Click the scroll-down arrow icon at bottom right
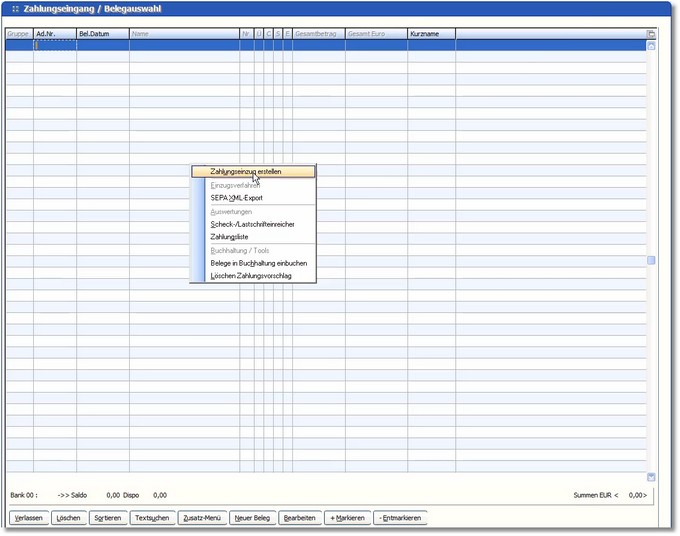 pyautogui.click(x=652, y=477)
